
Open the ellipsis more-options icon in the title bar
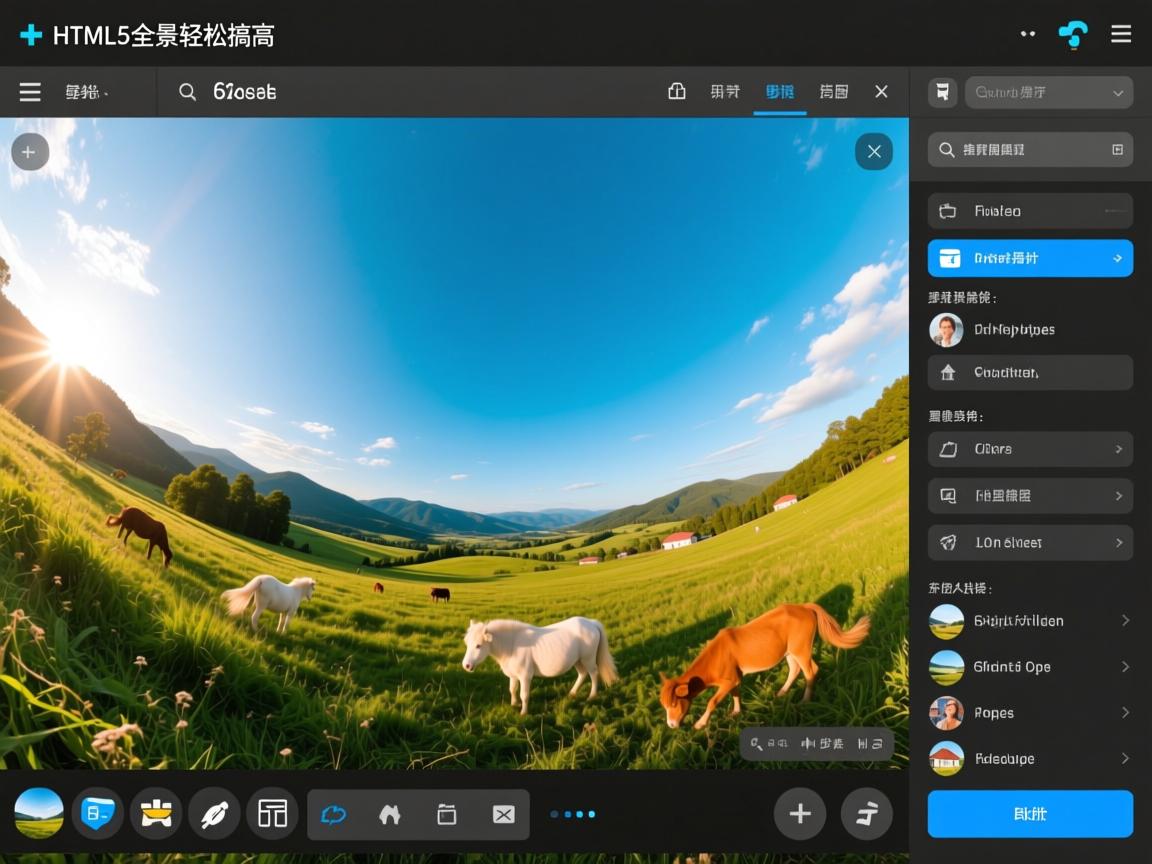pyautogui.click(x=1028, y=33)
